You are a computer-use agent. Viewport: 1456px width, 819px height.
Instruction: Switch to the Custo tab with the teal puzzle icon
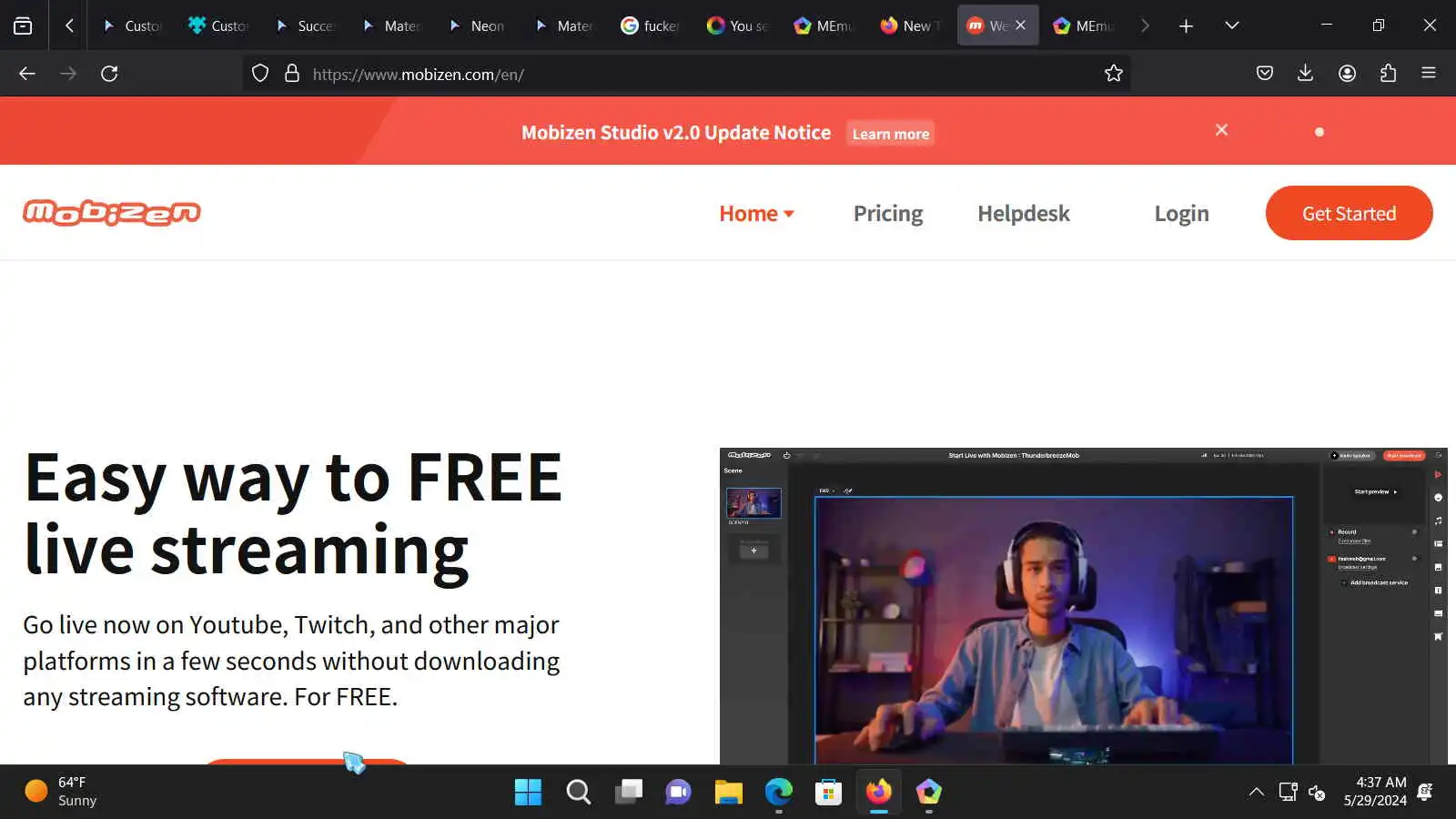(218, 25)
